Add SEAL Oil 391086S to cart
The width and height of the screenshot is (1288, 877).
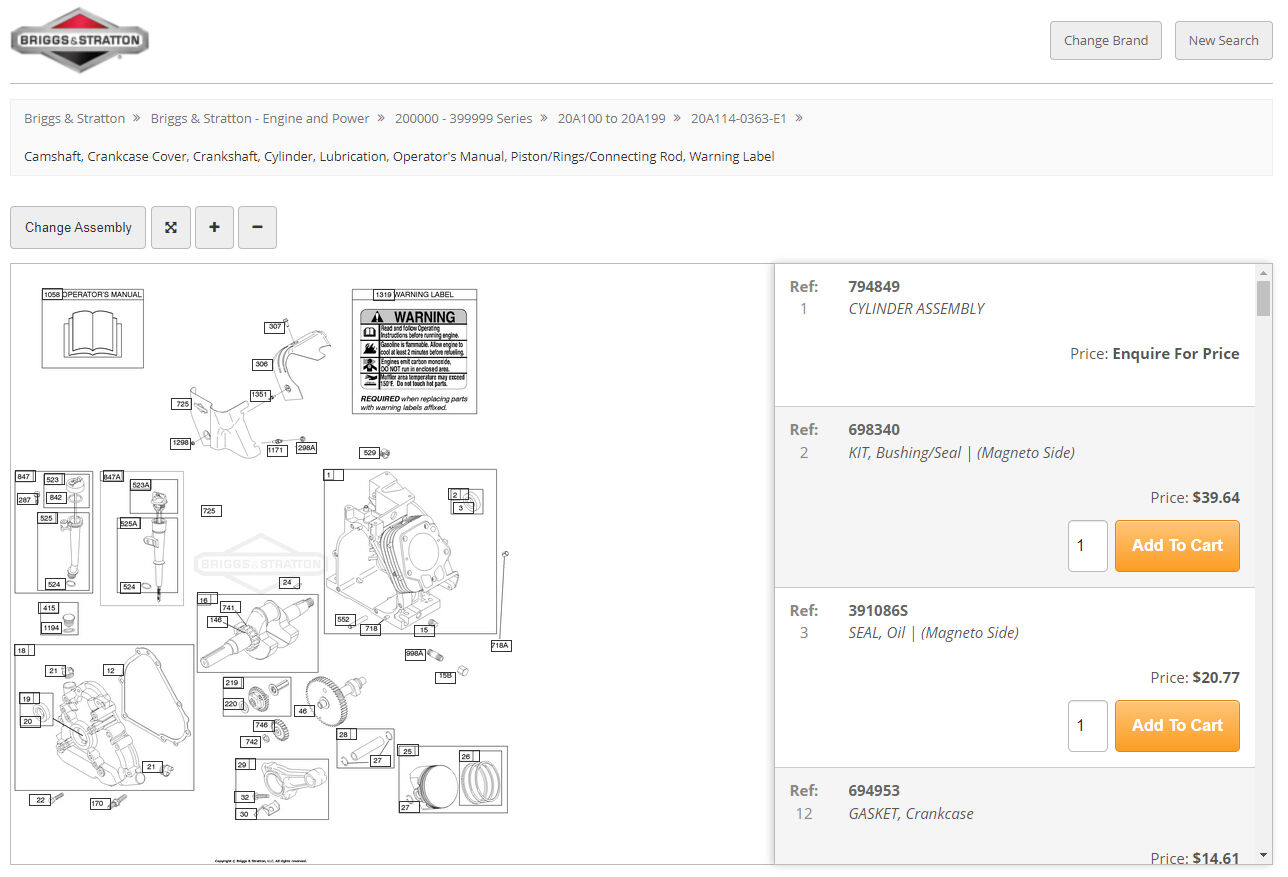click(1177, 725)
